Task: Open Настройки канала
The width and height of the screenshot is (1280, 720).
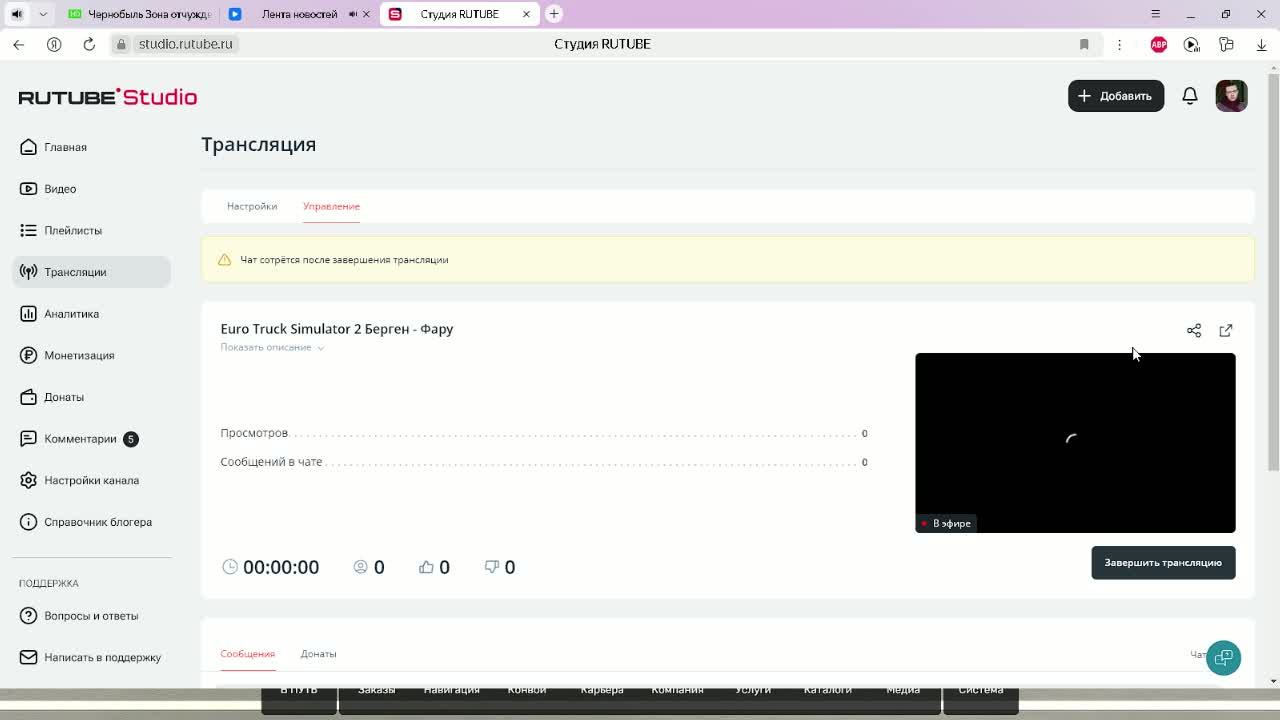Action: (91, 480)
